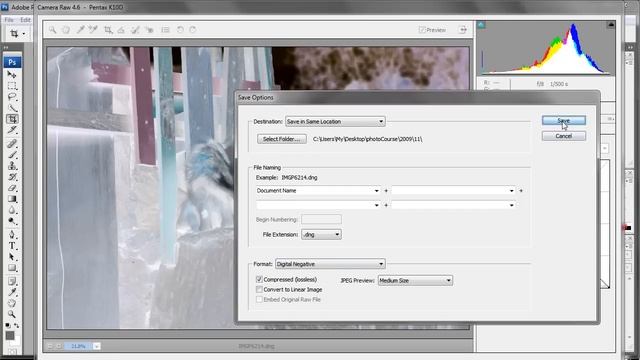Rotate image clockwise
The image size is (640, 360).
tap(193, 30)
